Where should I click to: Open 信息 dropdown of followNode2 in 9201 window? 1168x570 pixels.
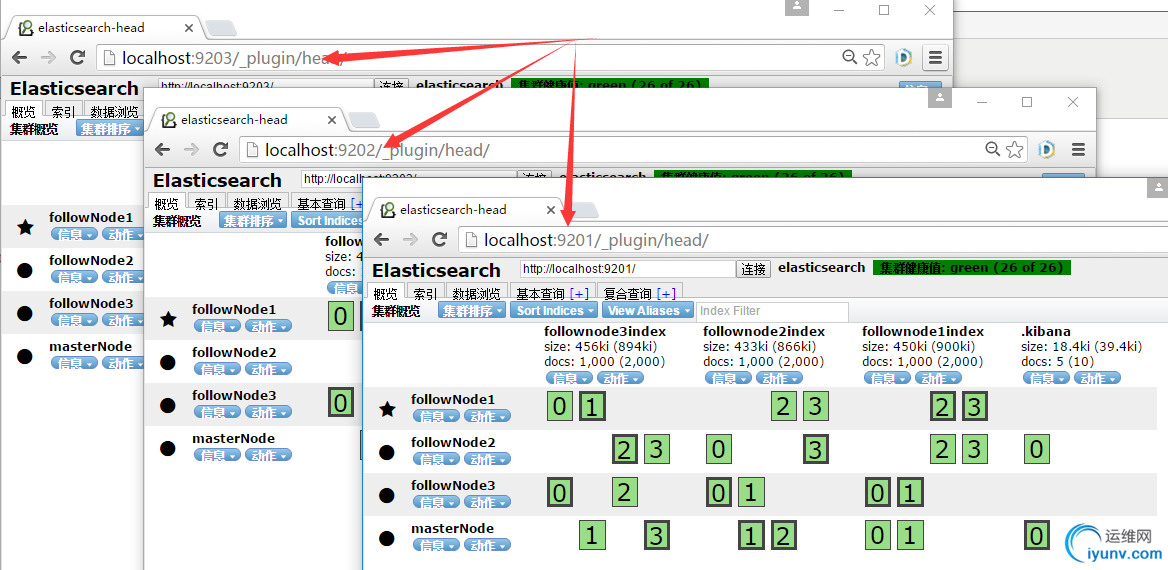(x=436, y=458)
